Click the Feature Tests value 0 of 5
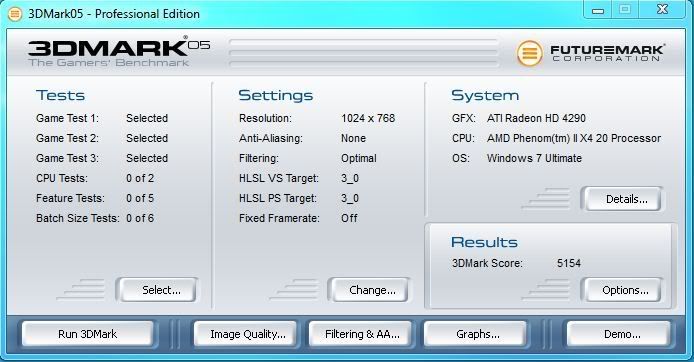Image resolution: width=694 pixels, height=362 pixels. (140, 198)
